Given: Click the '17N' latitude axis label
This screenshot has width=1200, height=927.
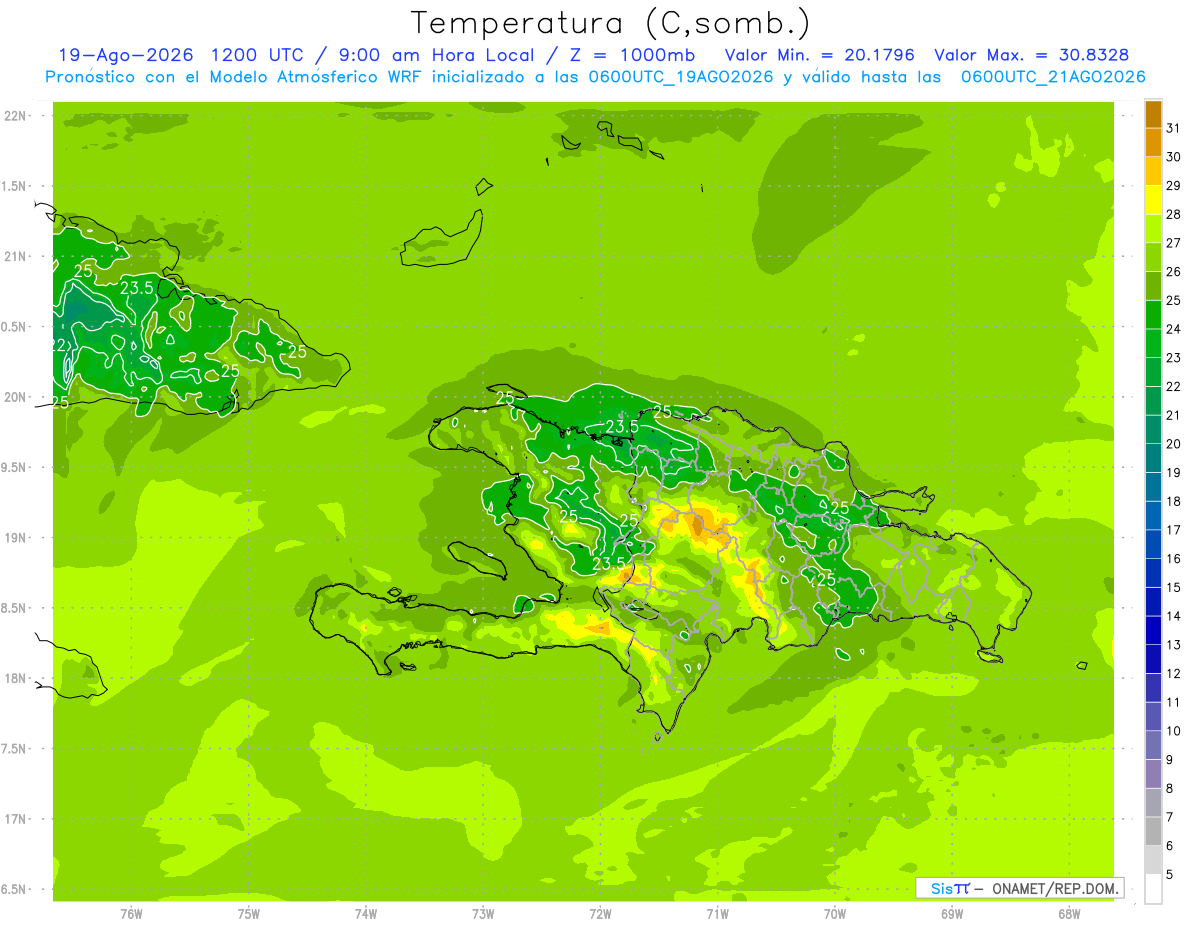Looking at the screenshot, I should coord(14,819).
